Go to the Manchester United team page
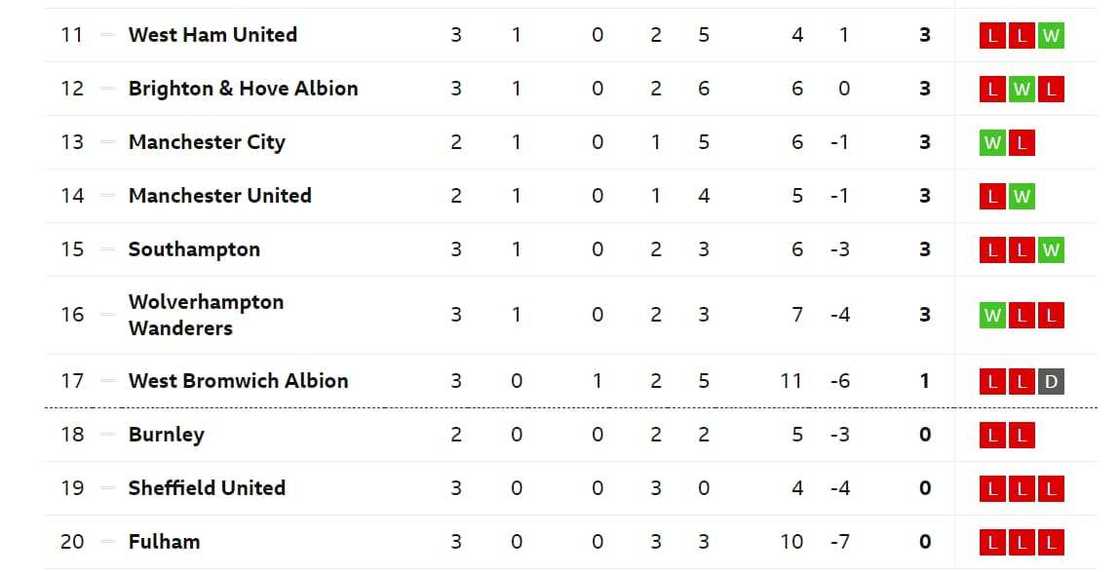 coord(219,196)
